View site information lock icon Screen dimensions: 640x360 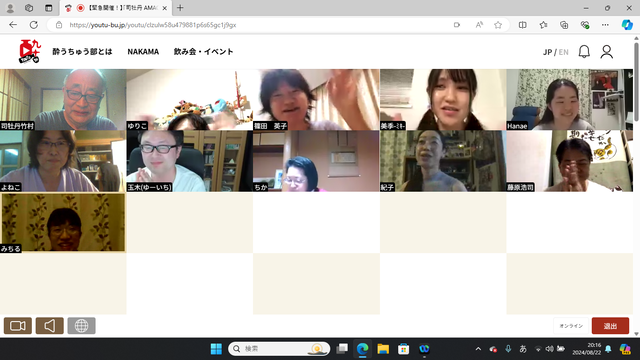(59, 25)
